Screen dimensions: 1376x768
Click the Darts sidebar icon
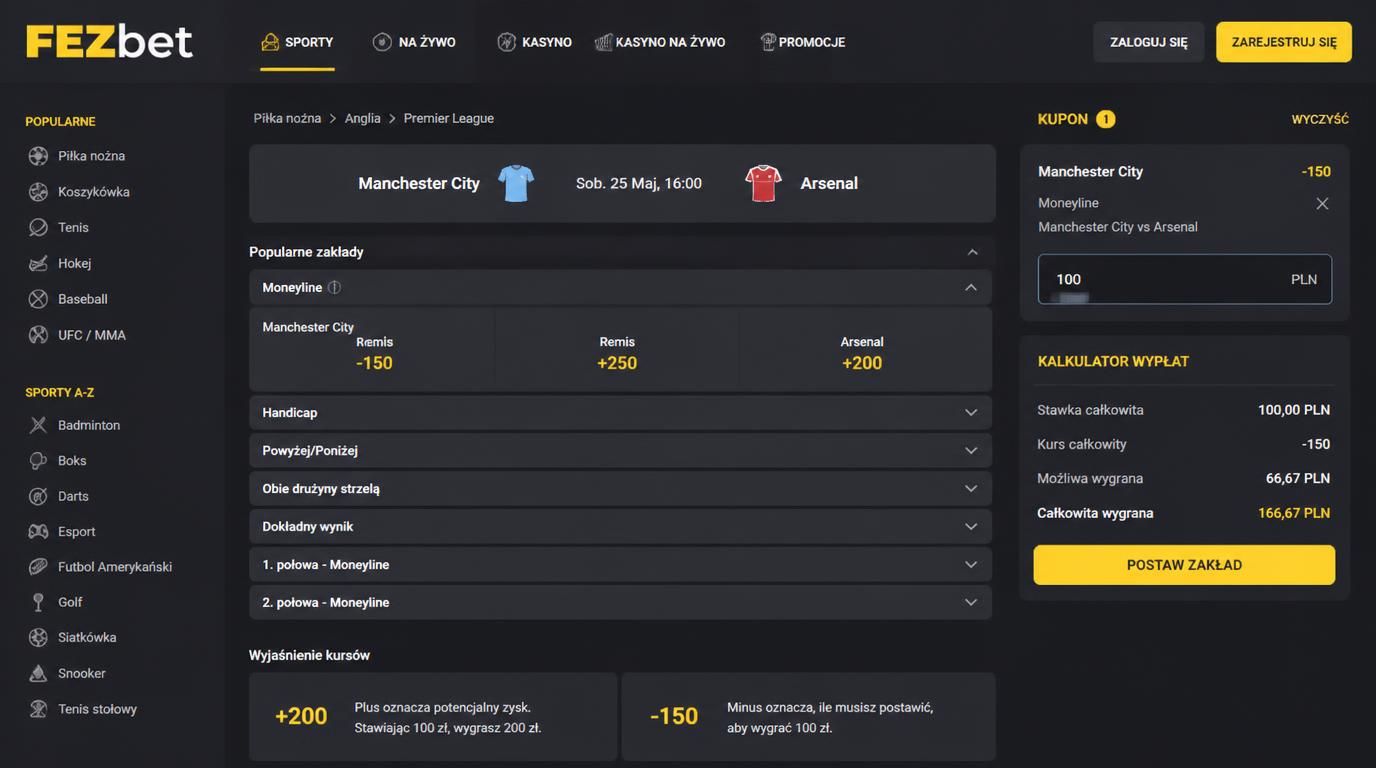[x=38, y=496]
